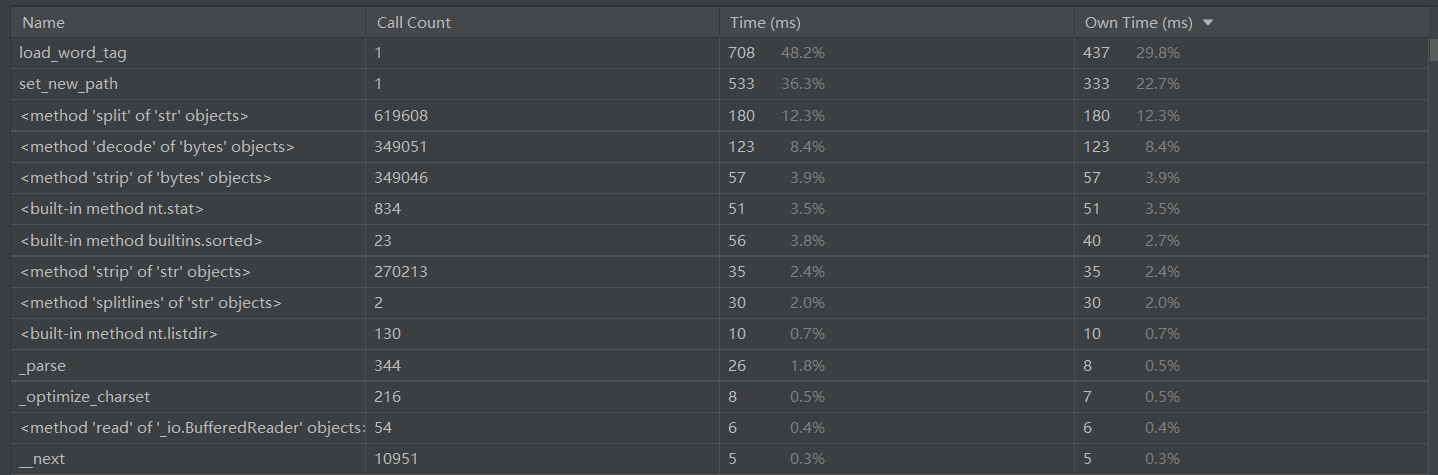
Task: Select the nt.listdir row
Action: [719, 333]
